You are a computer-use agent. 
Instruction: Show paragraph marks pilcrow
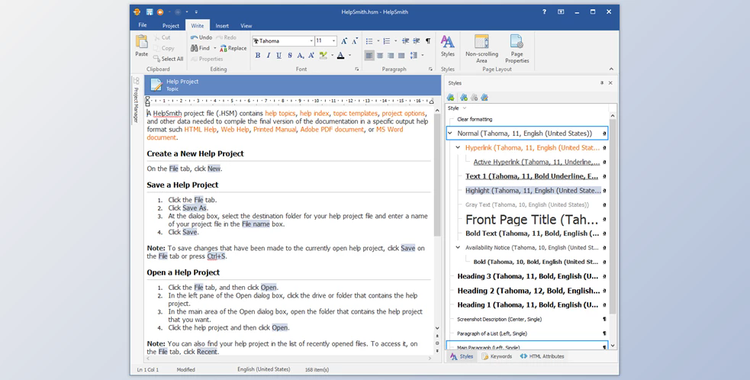click(x=428, y=41)
